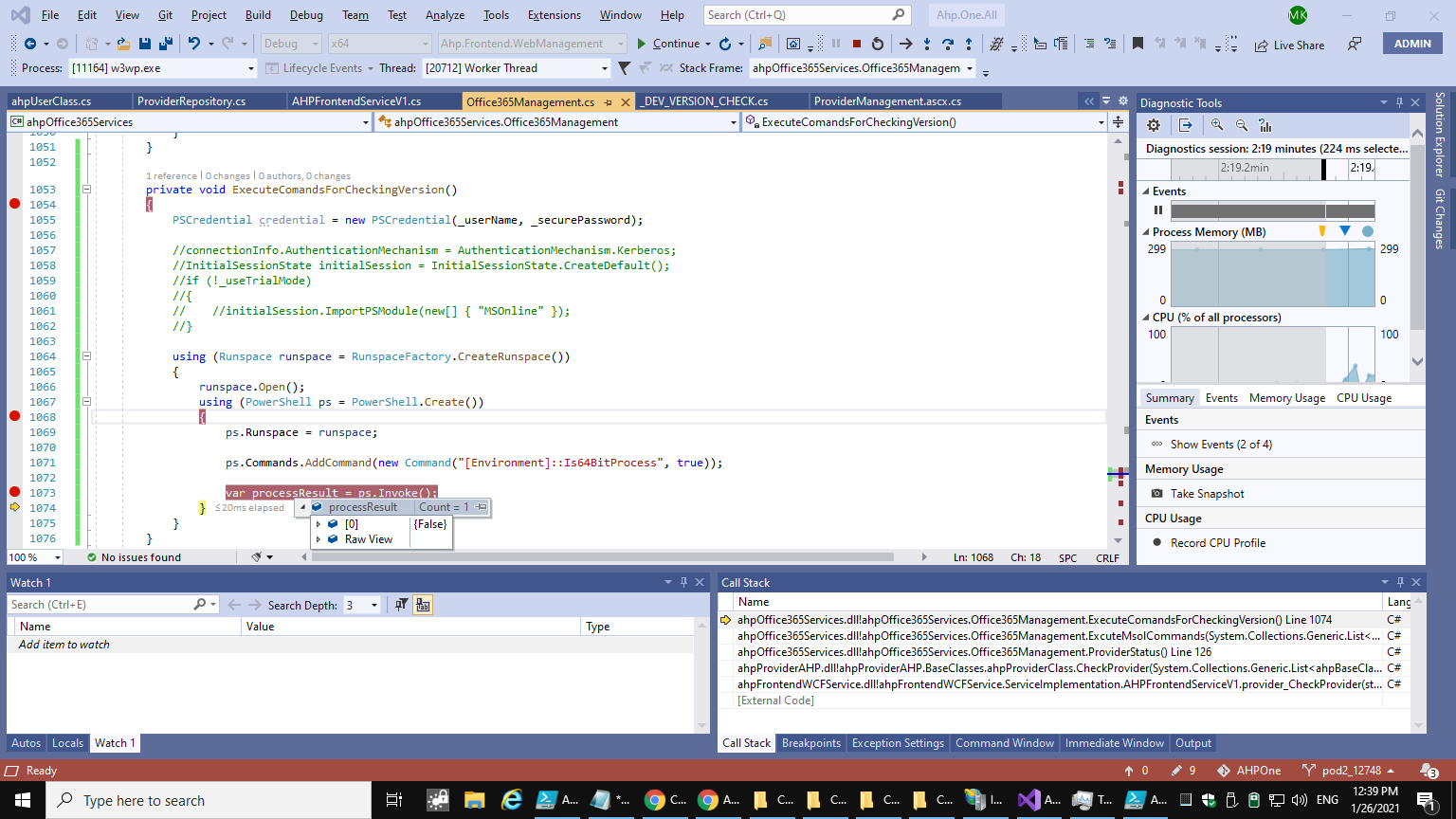Click the Diagnostic Tools timeline ruler
This screenshot has height=819, width=1456.
click(x=1272, y=168)
